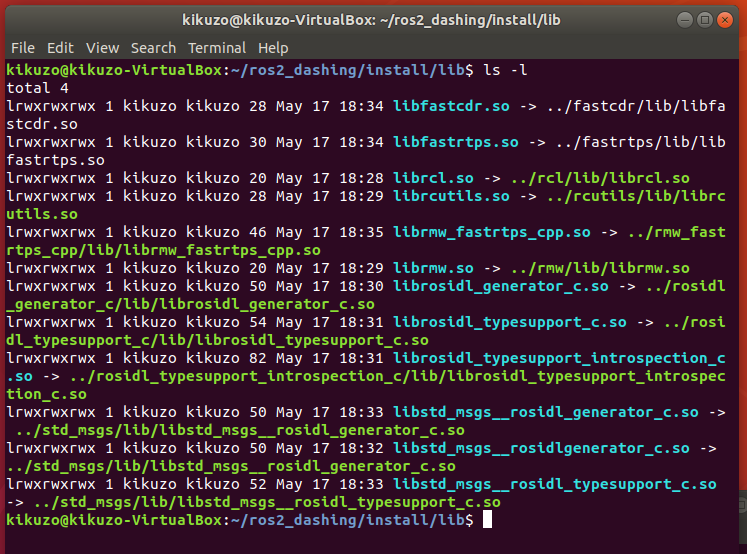Click the libstd_msgs__rosidl_typesupport_c.so symlink name
This screenshot has height=554, width=747.
pyautogui.click(x=555, y=484)
